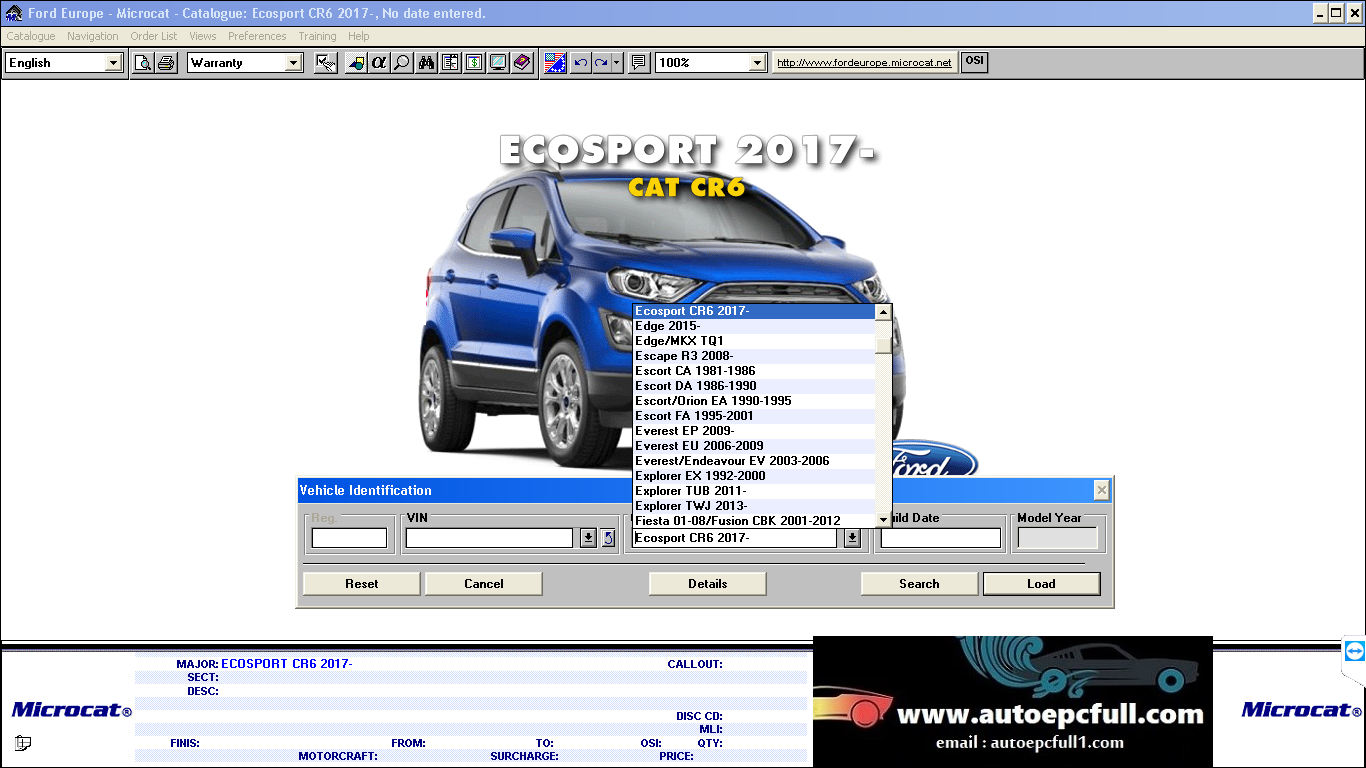The width and height of the screenshot is (1366, 768).
Task: Click the VIN refresh arrow icon
Action: 608,538
